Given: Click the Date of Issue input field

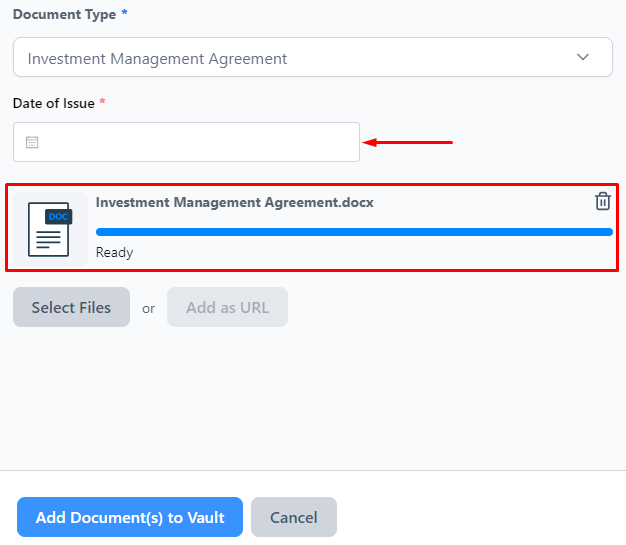Looking at the screenshot, I should (186, 142).
